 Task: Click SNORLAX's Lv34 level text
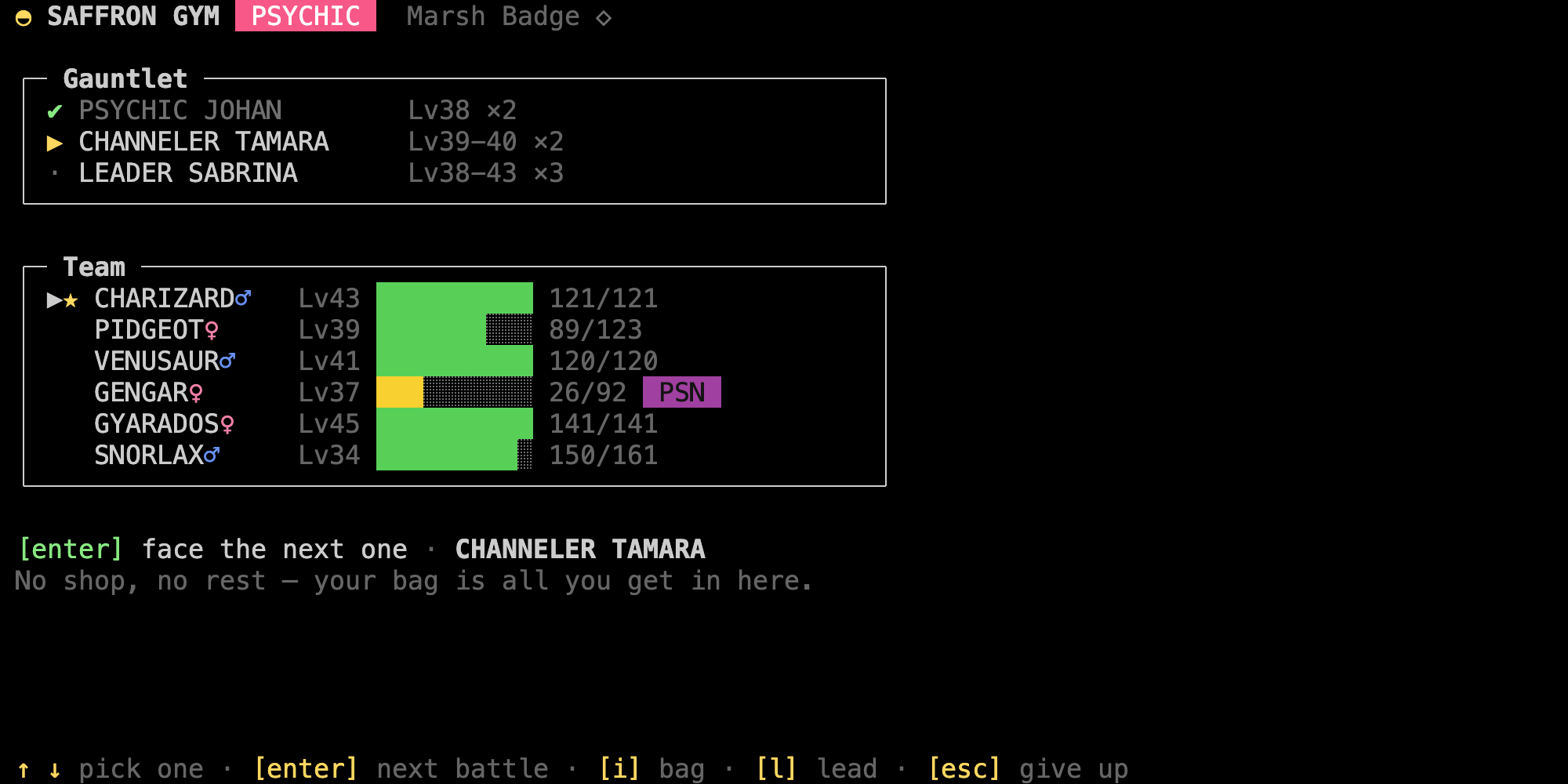329,456
